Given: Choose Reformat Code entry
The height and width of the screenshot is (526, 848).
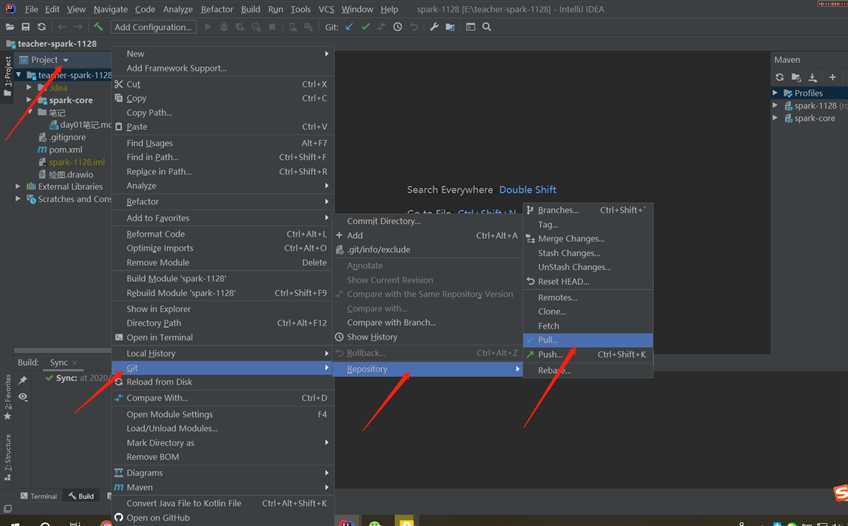Looking at the screenshot, I should [x=222, y=234].
